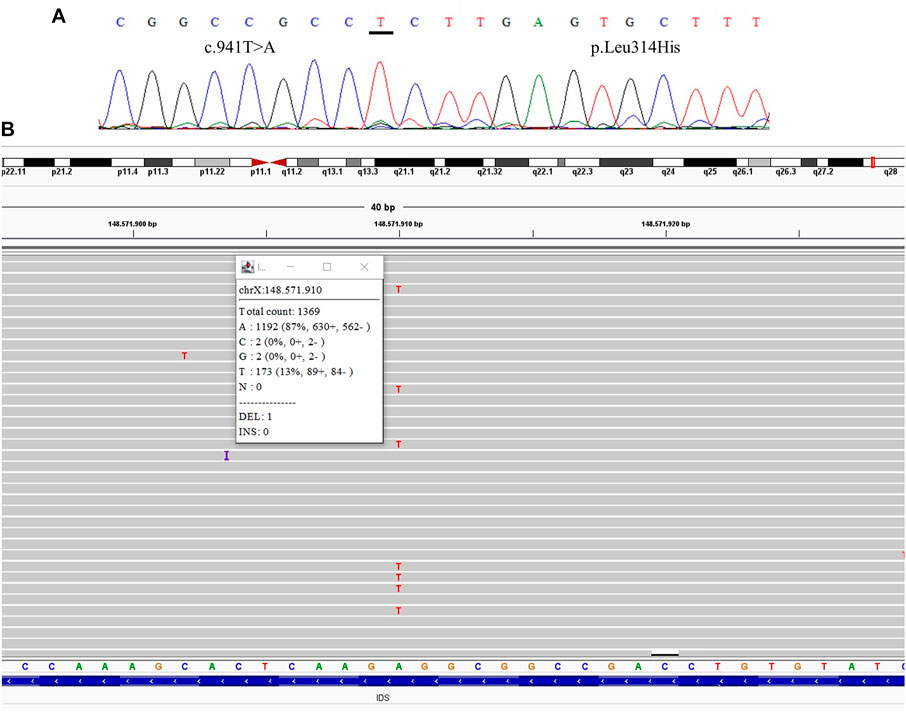Select cytoband p11.4 label
This screenshot has height=712, width=906.
[x=127, y=172]
